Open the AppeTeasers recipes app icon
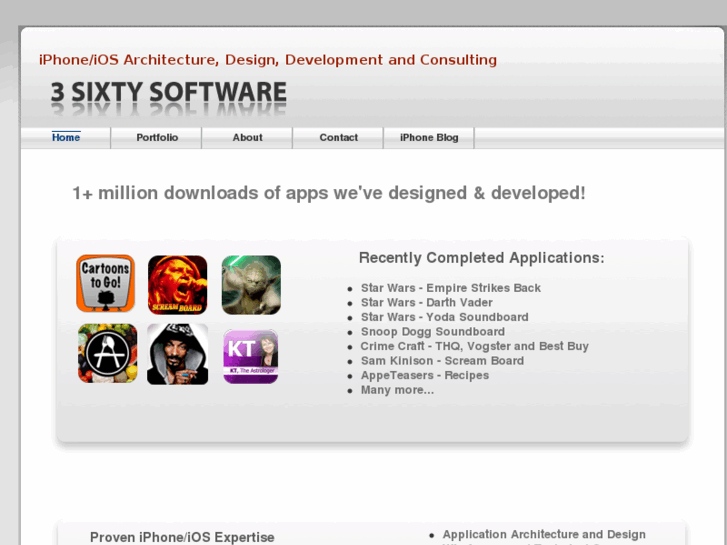The image size is (727, 545). (x=107, y=354)
